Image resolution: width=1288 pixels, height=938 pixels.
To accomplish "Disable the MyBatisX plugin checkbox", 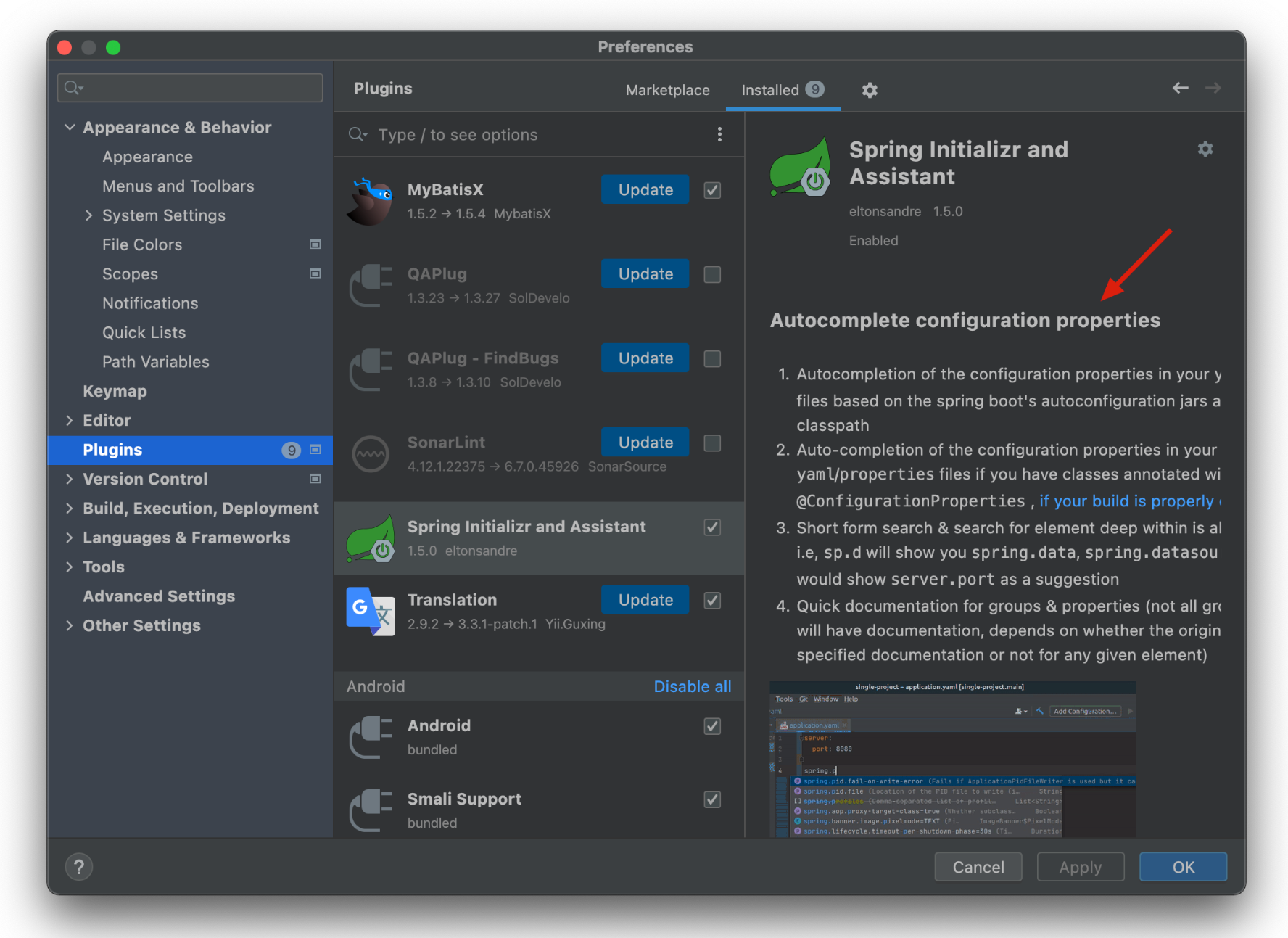I will (712, 190).
